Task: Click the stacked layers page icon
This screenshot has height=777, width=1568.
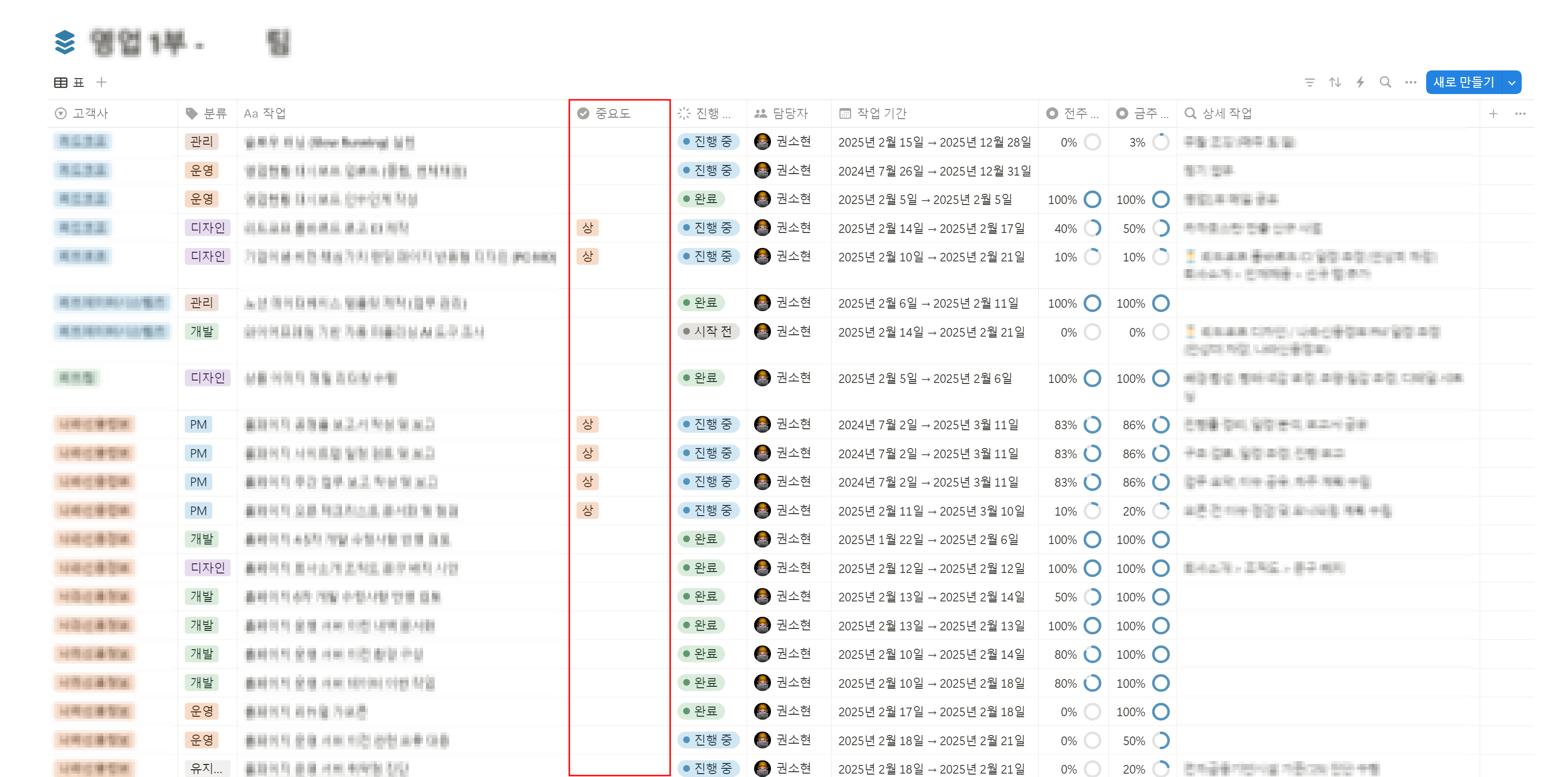Action: (65, 42)
